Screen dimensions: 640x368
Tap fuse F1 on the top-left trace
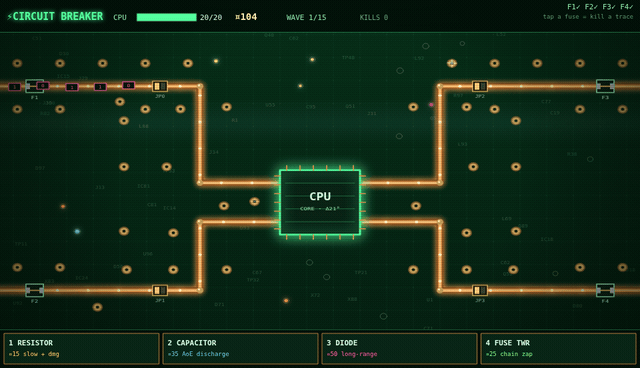tap(34, 86)
